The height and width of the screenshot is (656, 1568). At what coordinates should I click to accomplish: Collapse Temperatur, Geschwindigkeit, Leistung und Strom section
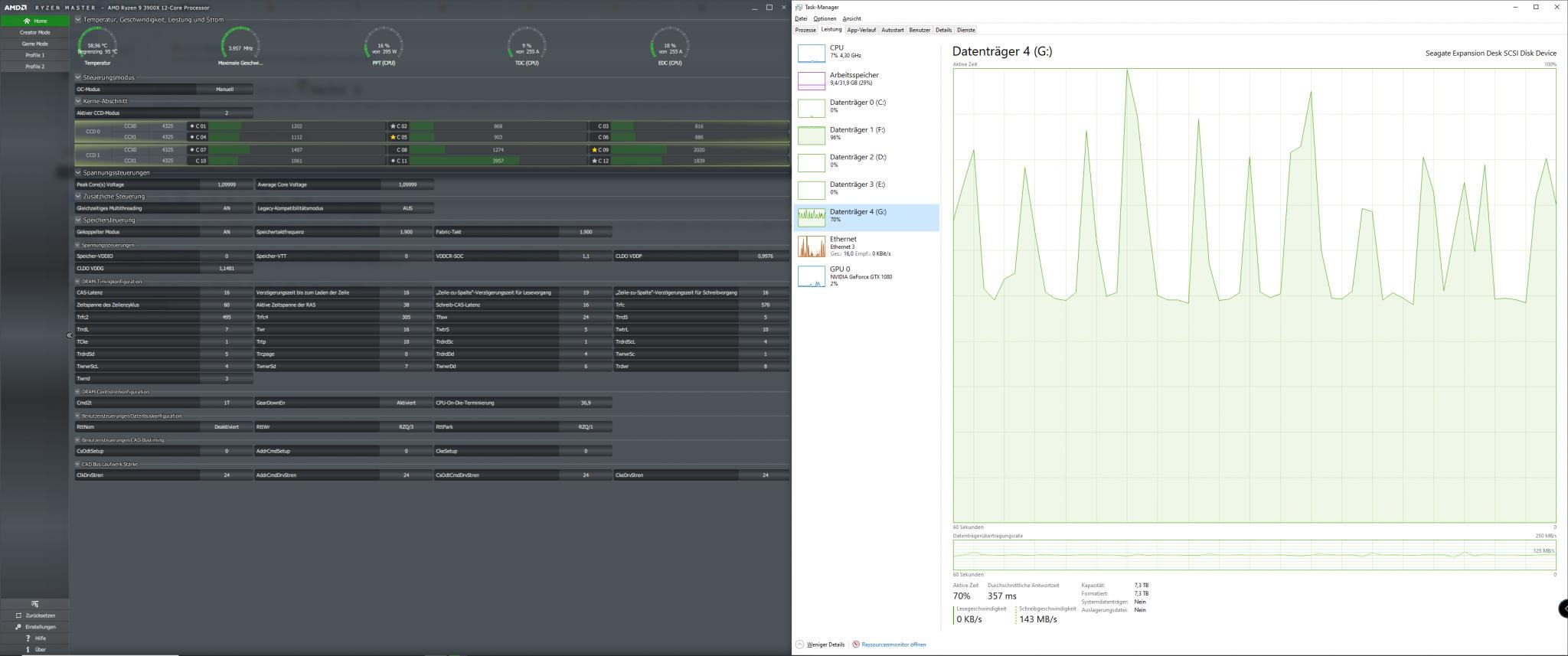pyautogui.click(x=78, y=20)
